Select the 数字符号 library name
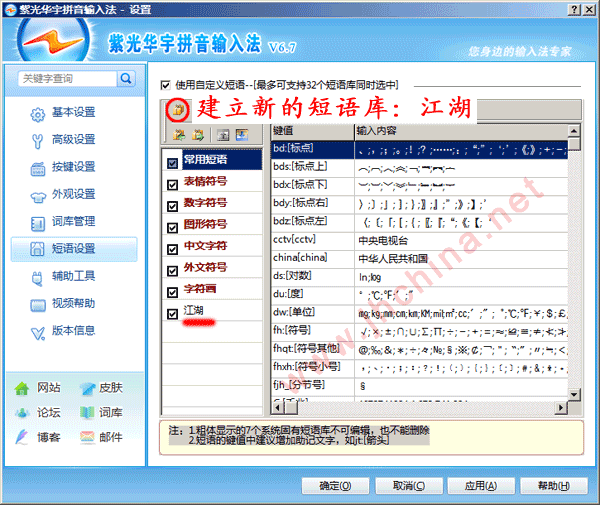The width and height of the screenshot is (600, 505). click(x=205, y=202)
